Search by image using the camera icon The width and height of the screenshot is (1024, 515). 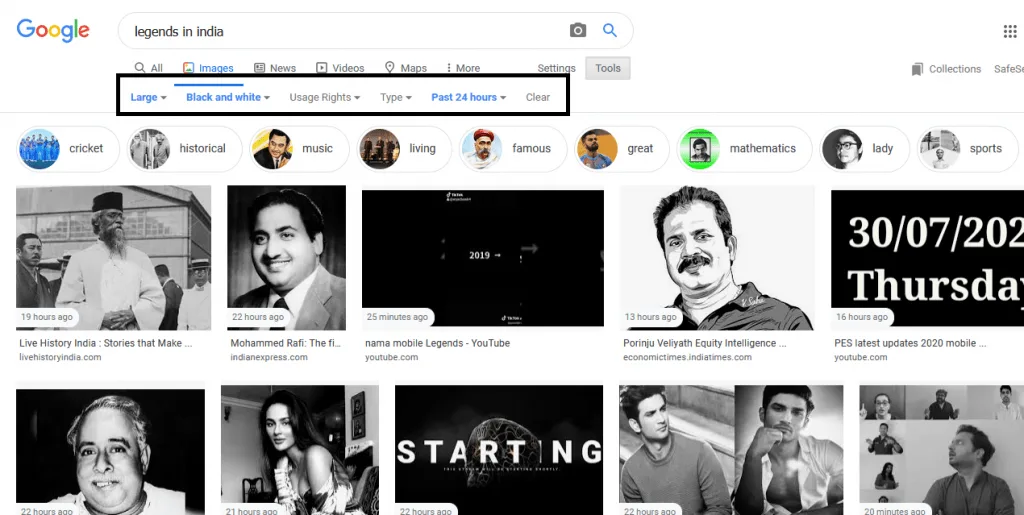tap(578, 31)
